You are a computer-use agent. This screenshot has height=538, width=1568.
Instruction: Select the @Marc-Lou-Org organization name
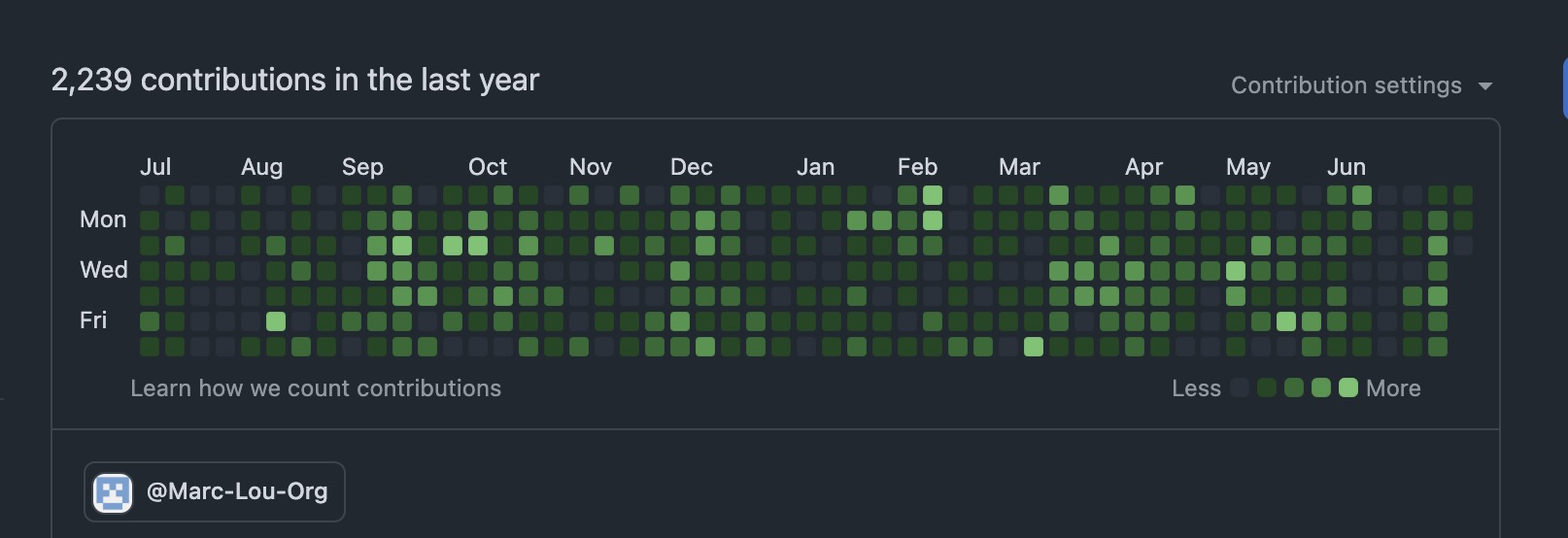point(236,491)
